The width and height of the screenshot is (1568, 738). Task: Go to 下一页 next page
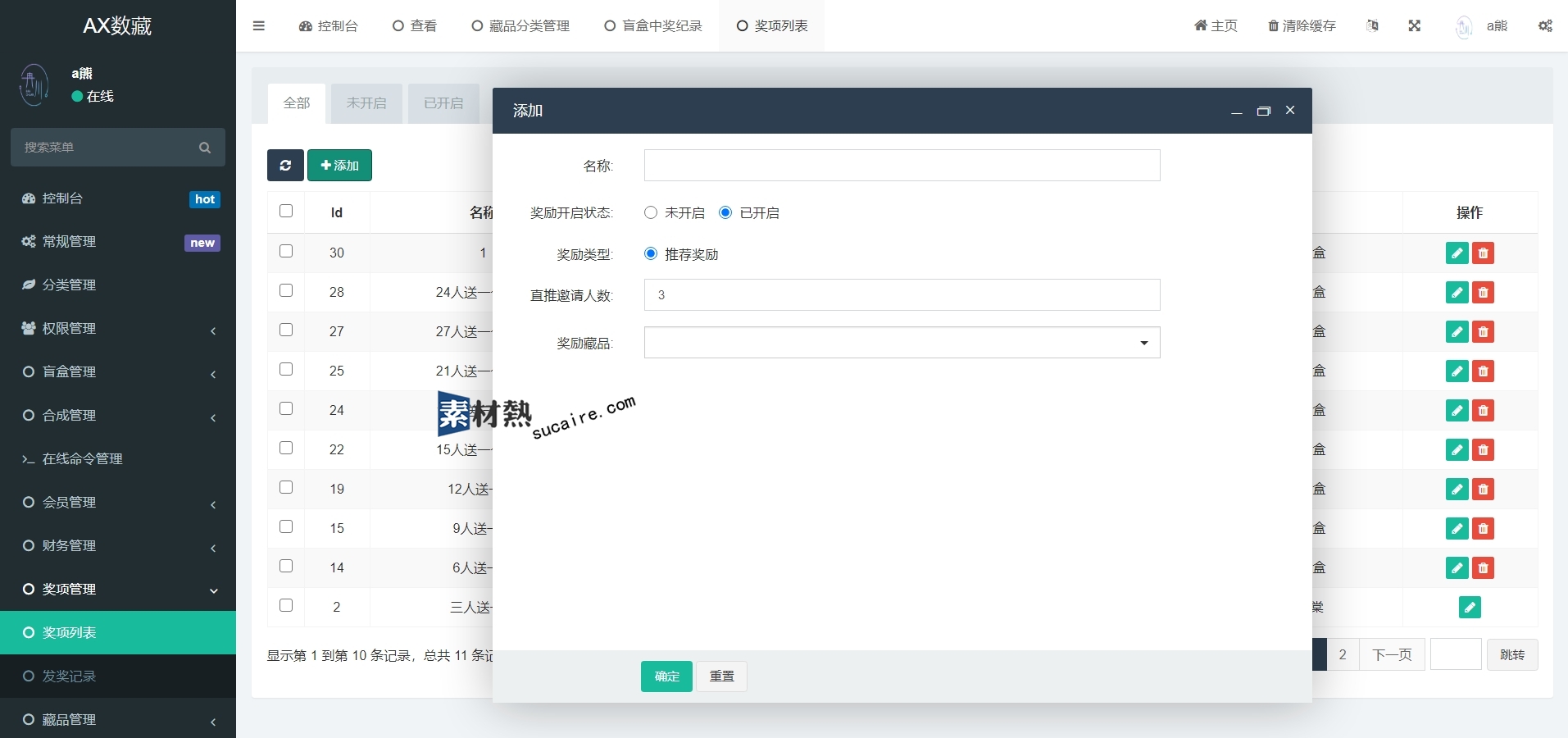(x=1392, y=654)
